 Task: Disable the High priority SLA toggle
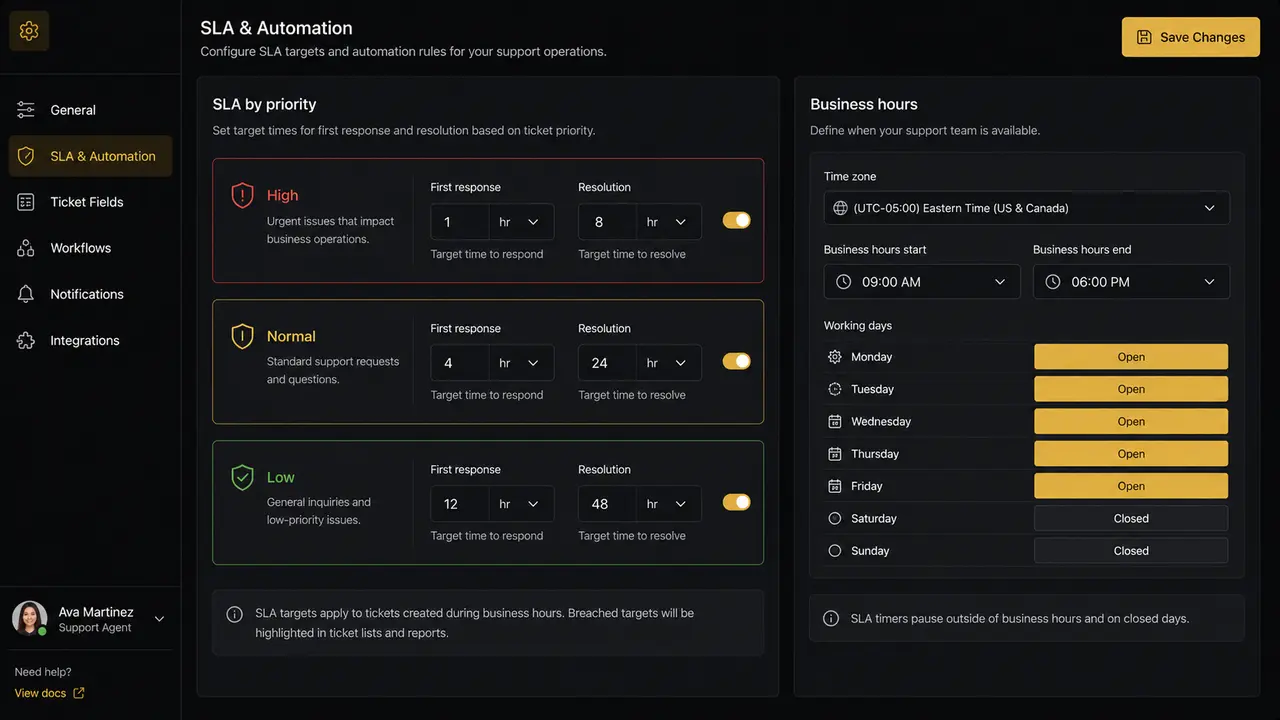tap(737, 220)
